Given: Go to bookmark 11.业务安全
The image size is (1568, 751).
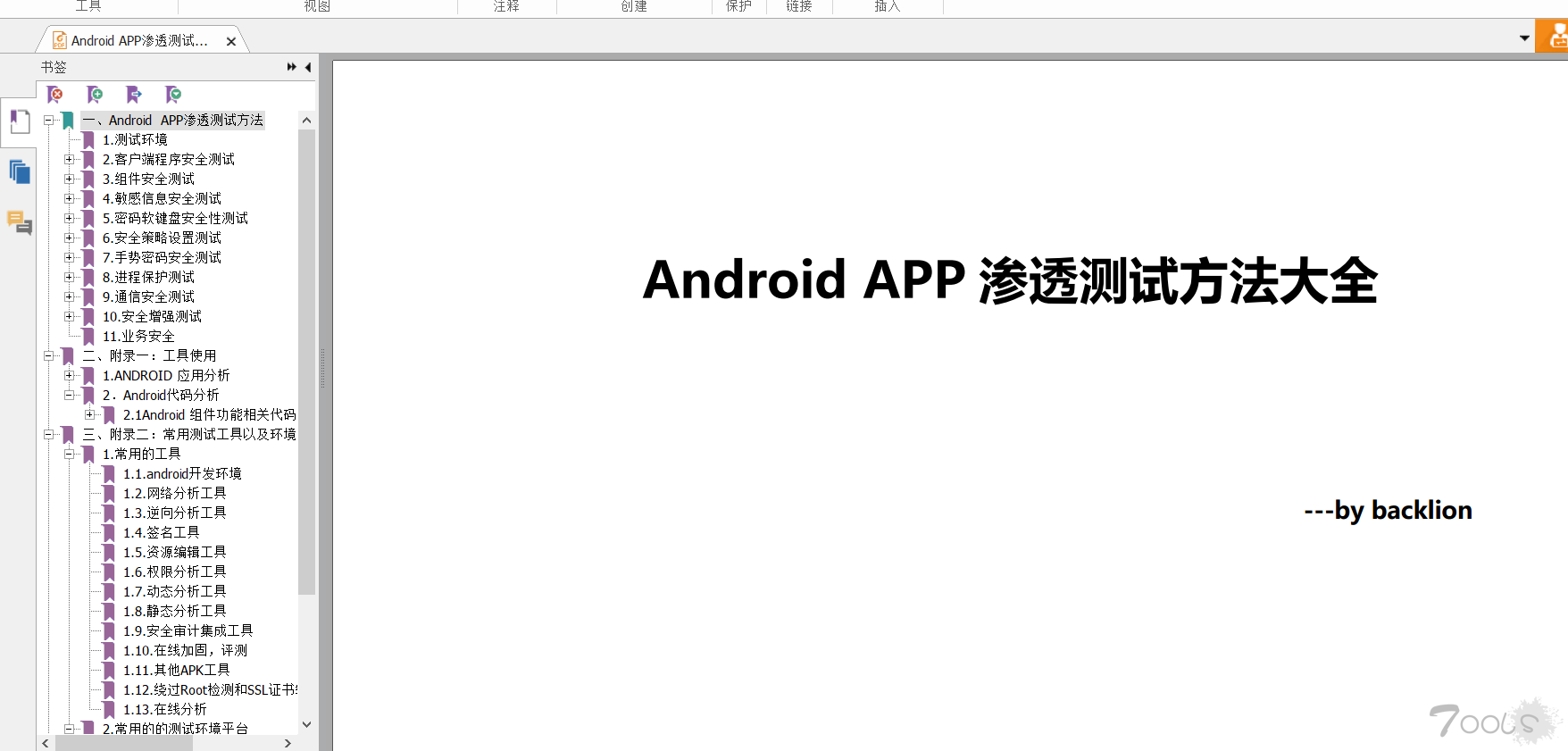Looking at the screenshot, I should click(138, 336).
